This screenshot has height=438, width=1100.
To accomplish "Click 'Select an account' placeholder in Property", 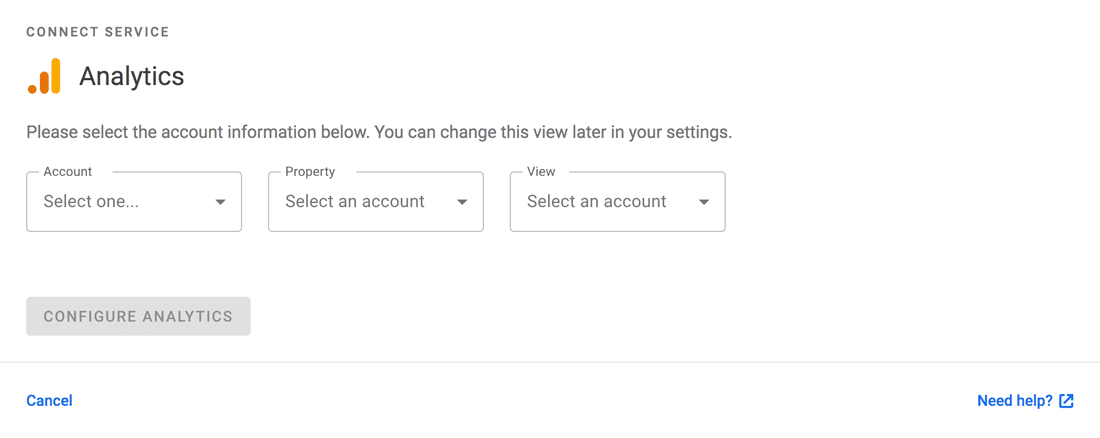I will coord(355,202).
